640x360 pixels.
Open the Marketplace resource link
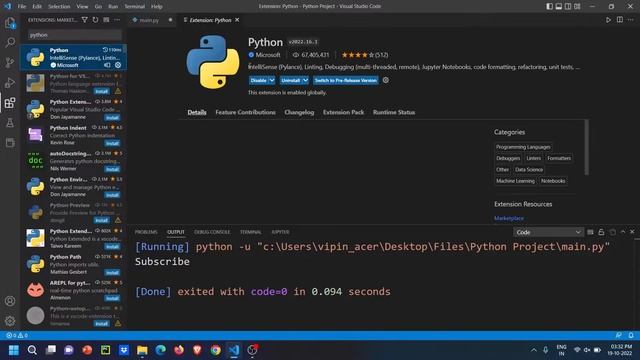509,218
